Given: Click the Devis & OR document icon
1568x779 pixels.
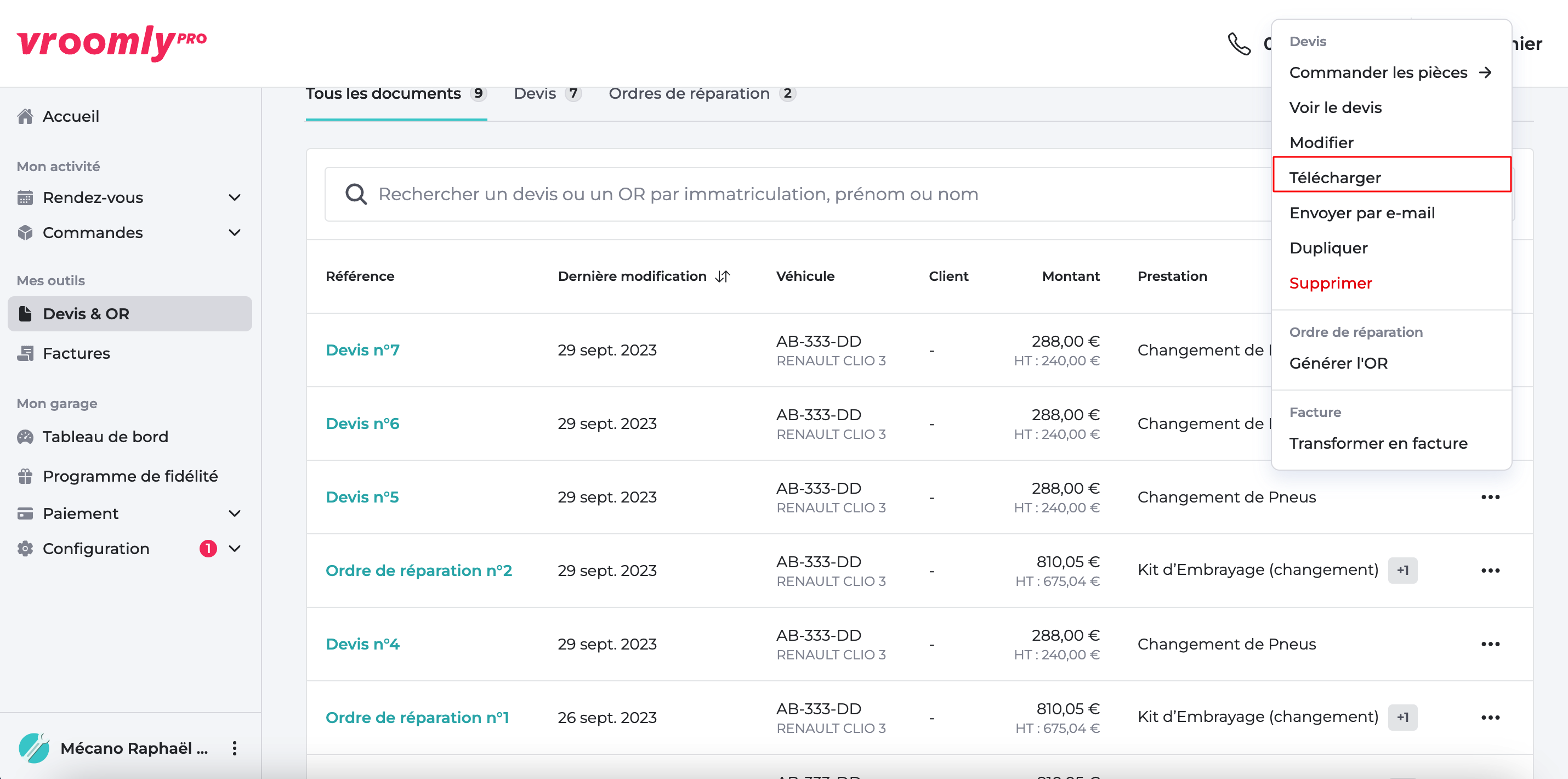Looking at the screenshot, I should coord(25,314).
